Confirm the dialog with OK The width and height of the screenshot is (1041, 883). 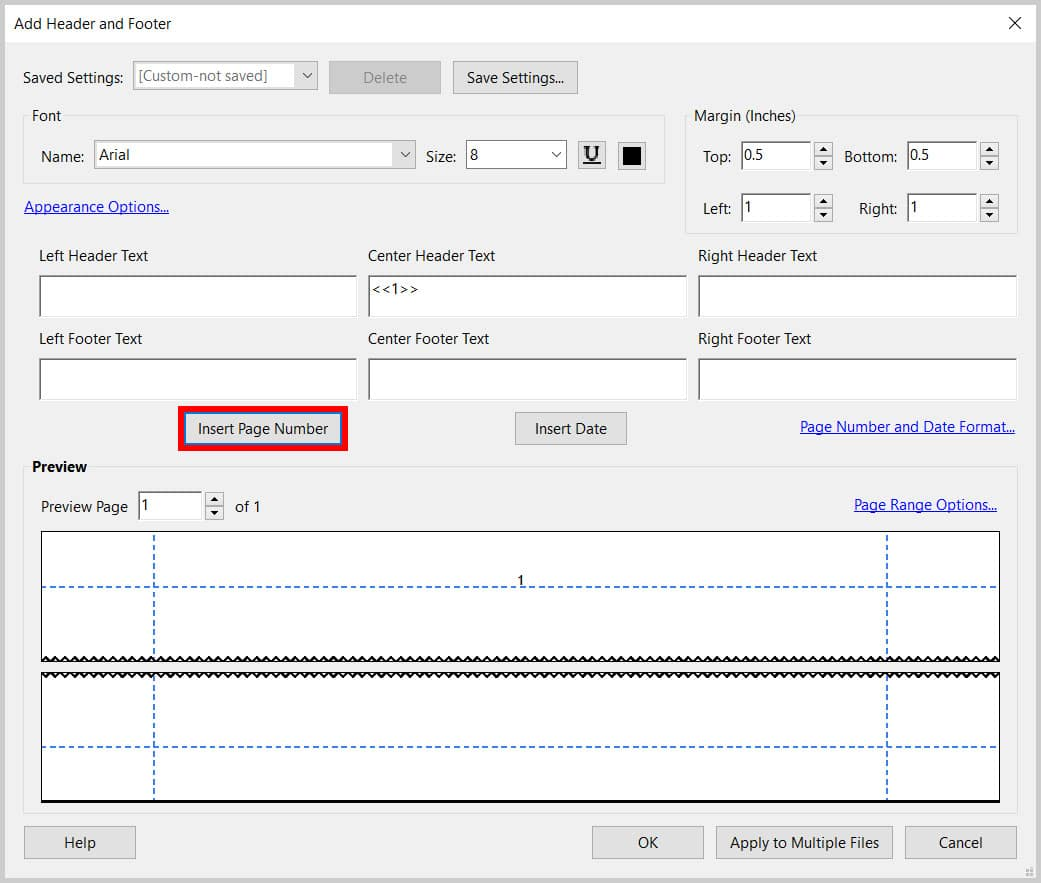647,842
